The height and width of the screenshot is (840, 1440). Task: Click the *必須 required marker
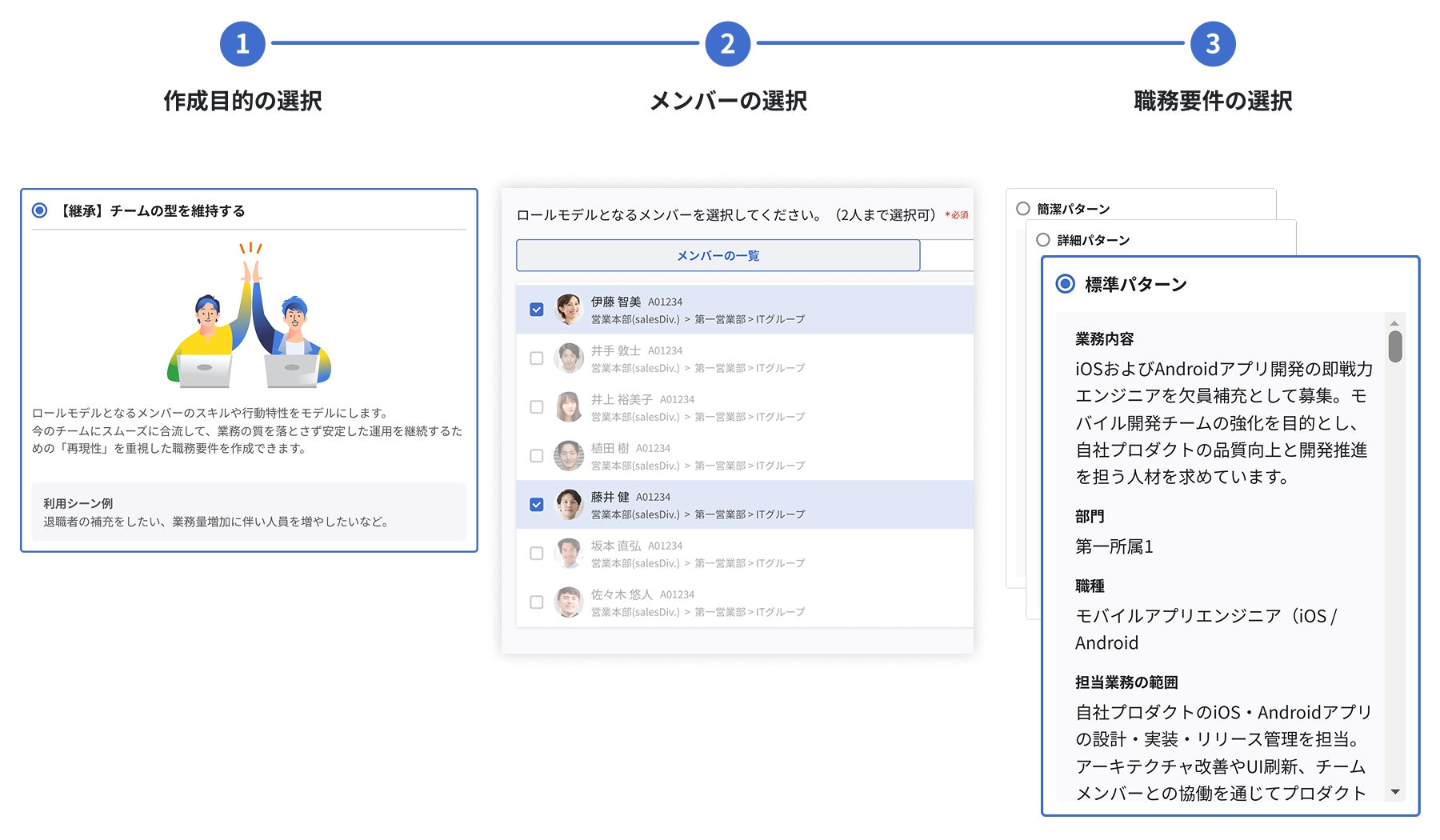(x=957, y=215)
